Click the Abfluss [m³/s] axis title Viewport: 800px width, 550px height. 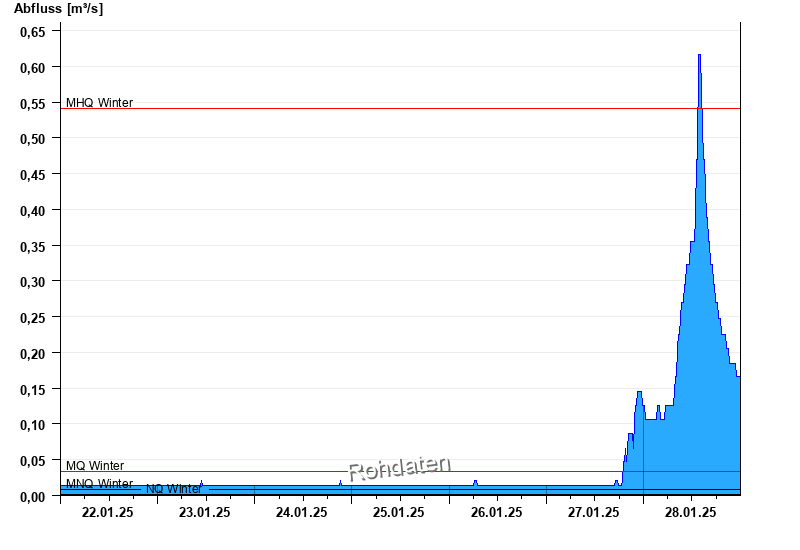[59, 9]
